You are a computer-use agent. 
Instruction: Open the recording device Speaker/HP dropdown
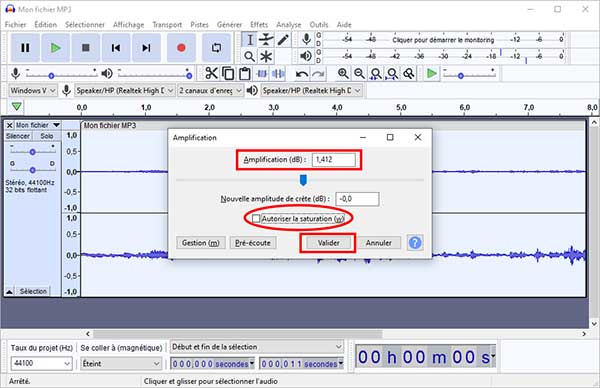coord(125,91)
